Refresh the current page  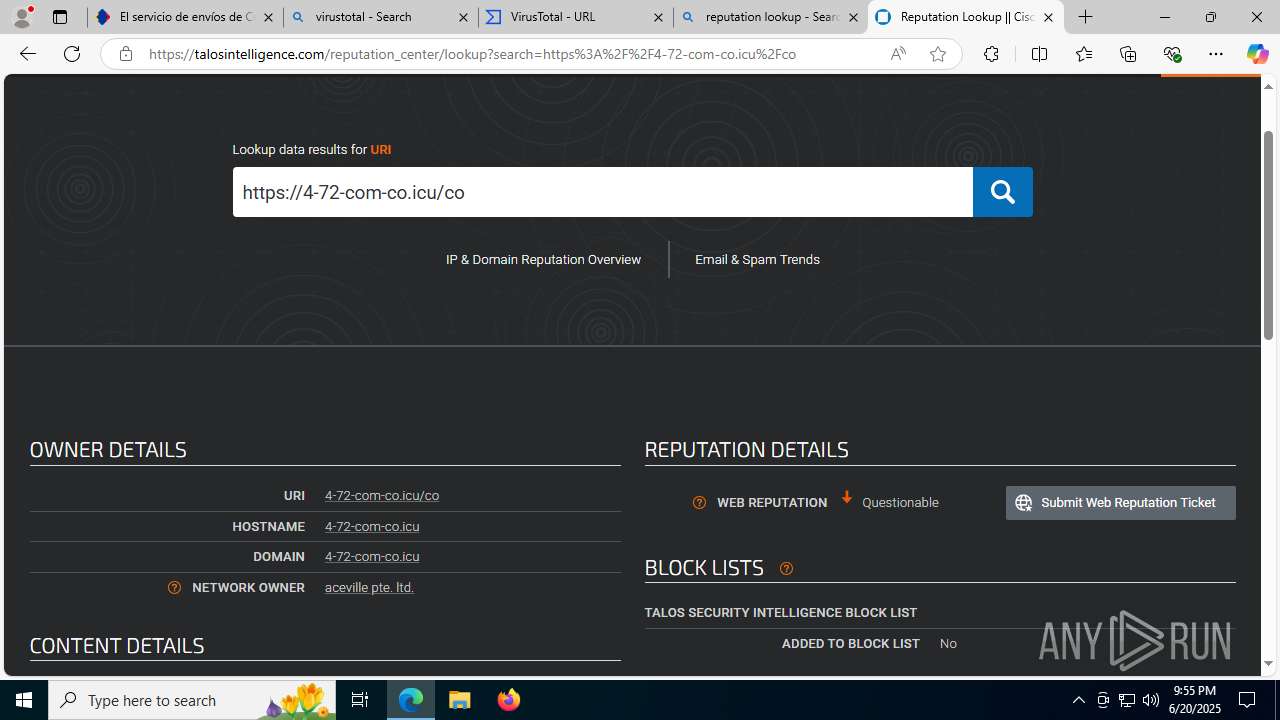click(x=72, y=54)
